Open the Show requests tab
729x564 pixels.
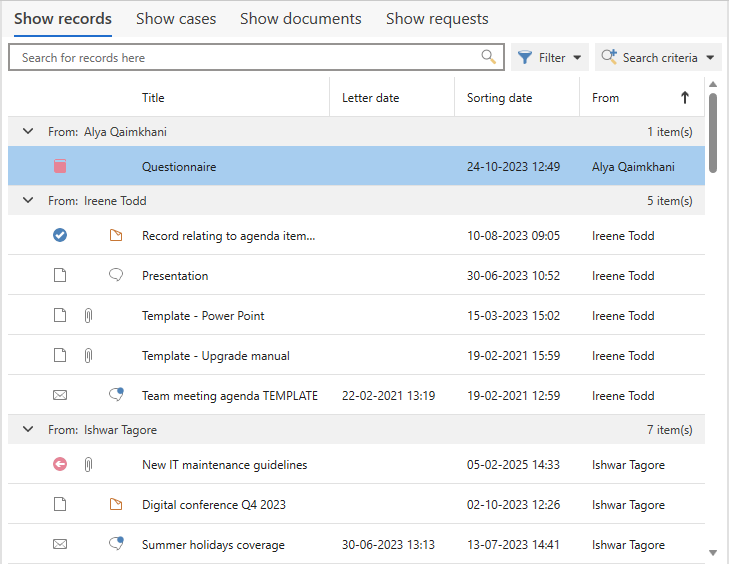[437, 19]
